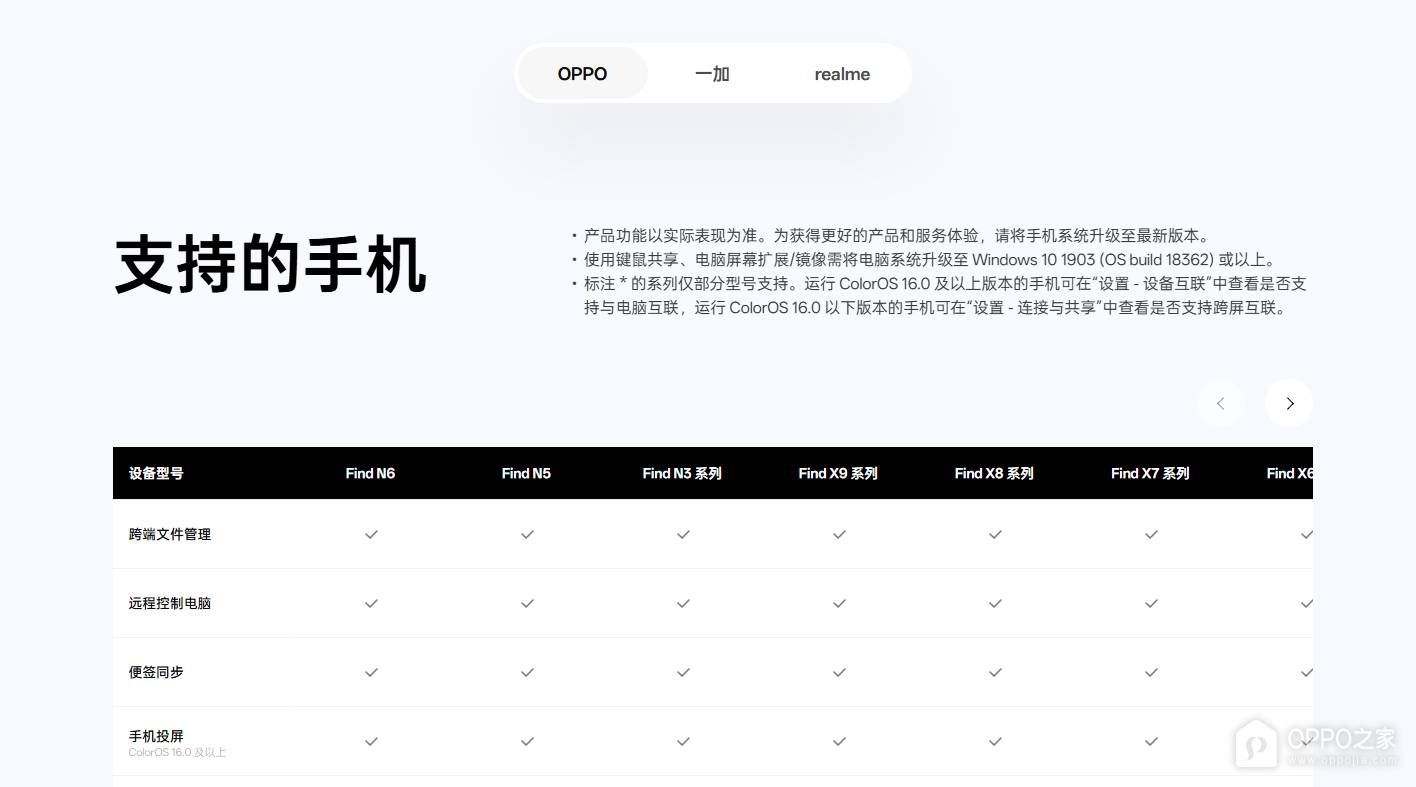Click the next arrow above the table
The width and height of the screenshot is (1416, 787).
click(x=1289, y=403)
